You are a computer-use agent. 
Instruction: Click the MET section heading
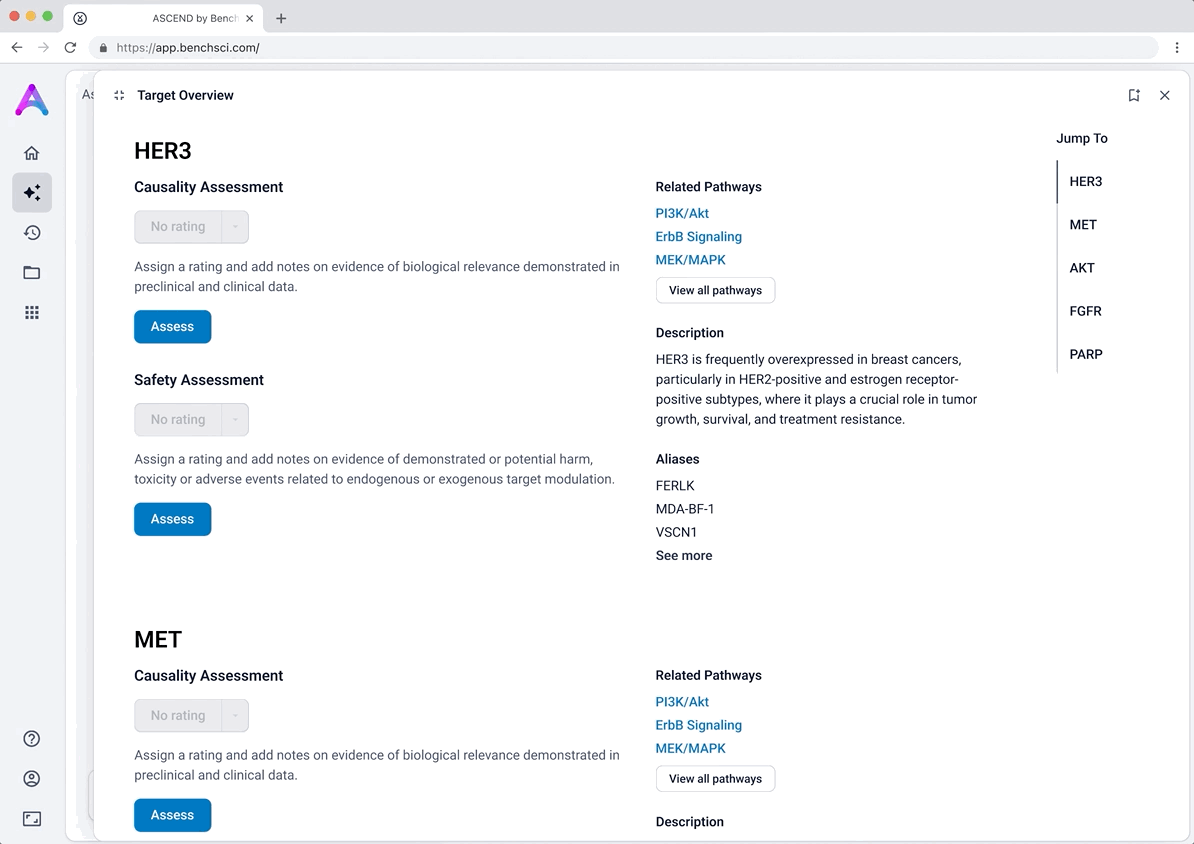click(x=158, y=639)
